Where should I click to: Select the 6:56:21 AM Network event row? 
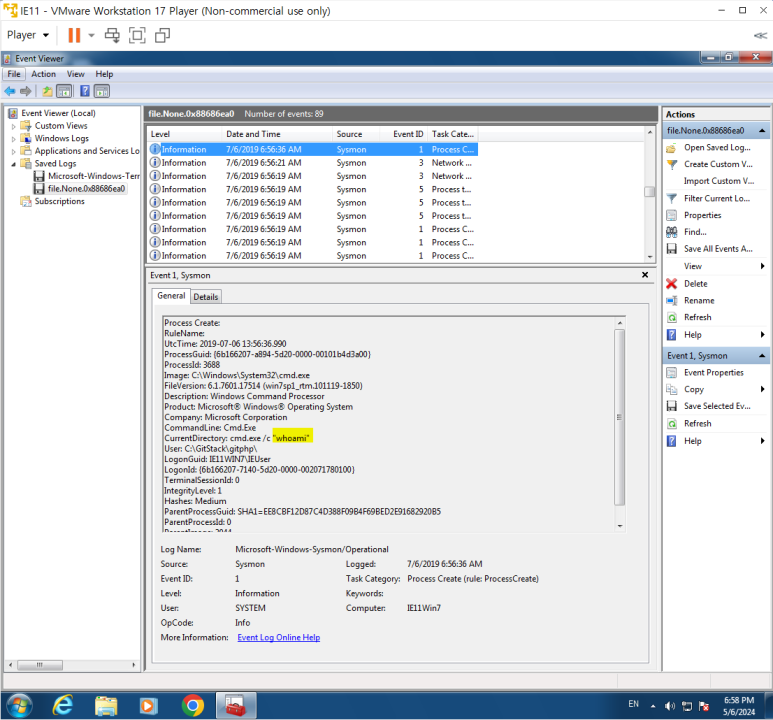pos(313,163)
